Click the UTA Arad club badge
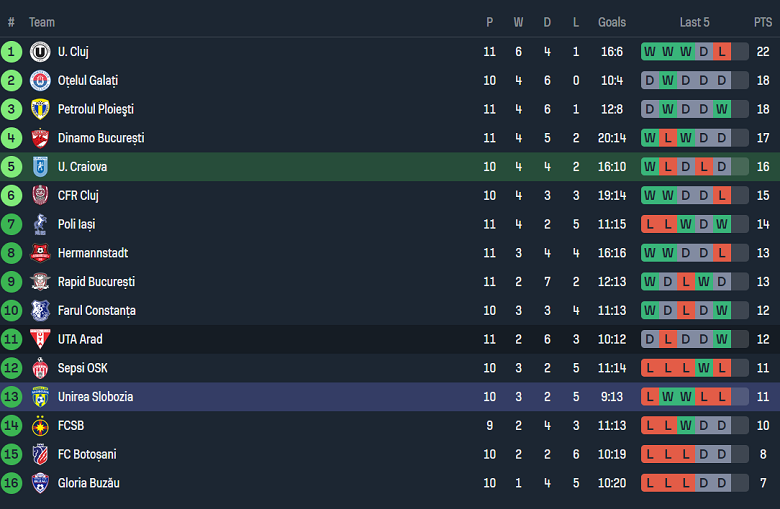Screen dimensions: 780x509 click(x=40, y=339)
